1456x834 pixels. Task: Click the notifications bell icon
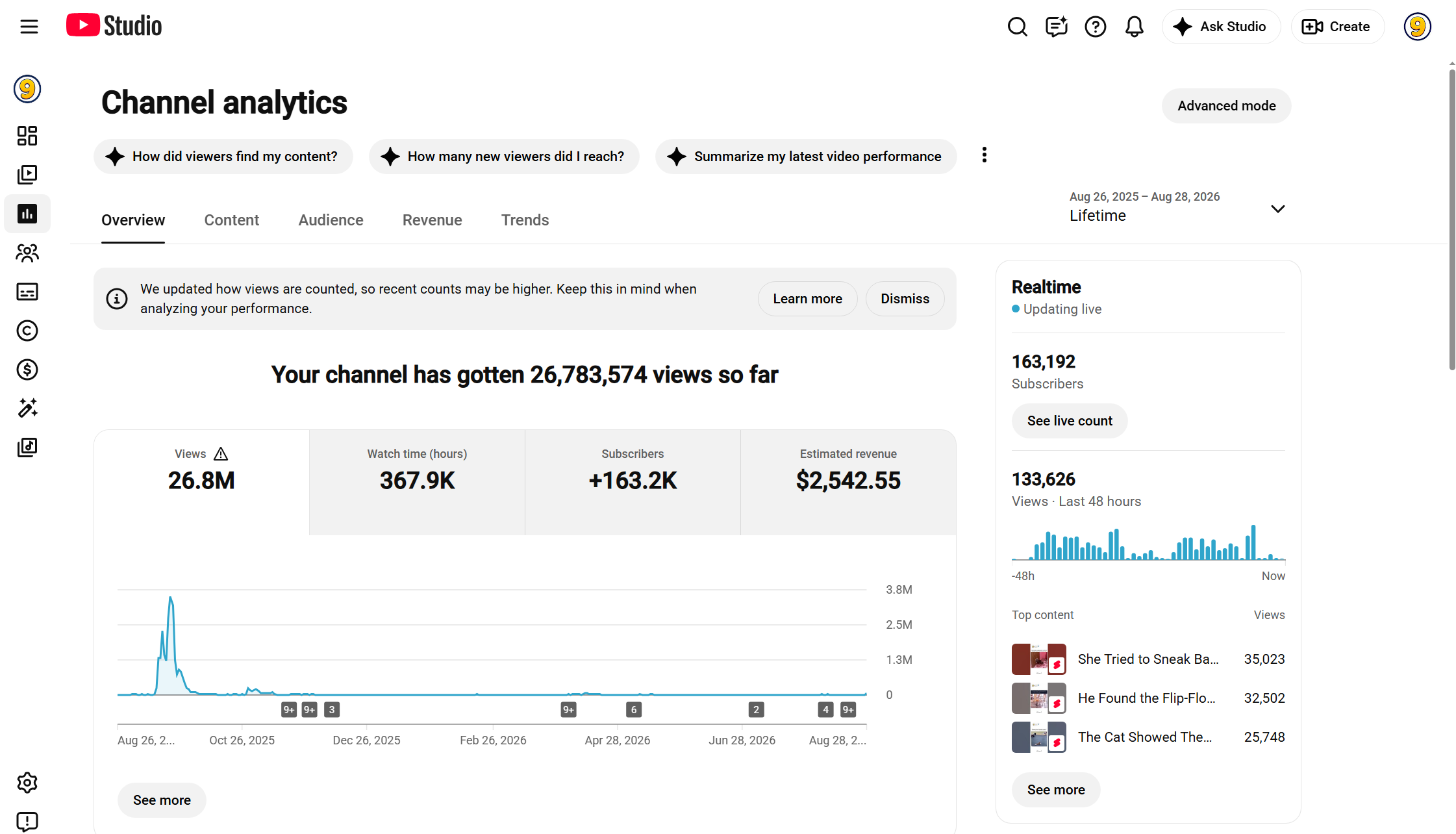(1134, 27)
